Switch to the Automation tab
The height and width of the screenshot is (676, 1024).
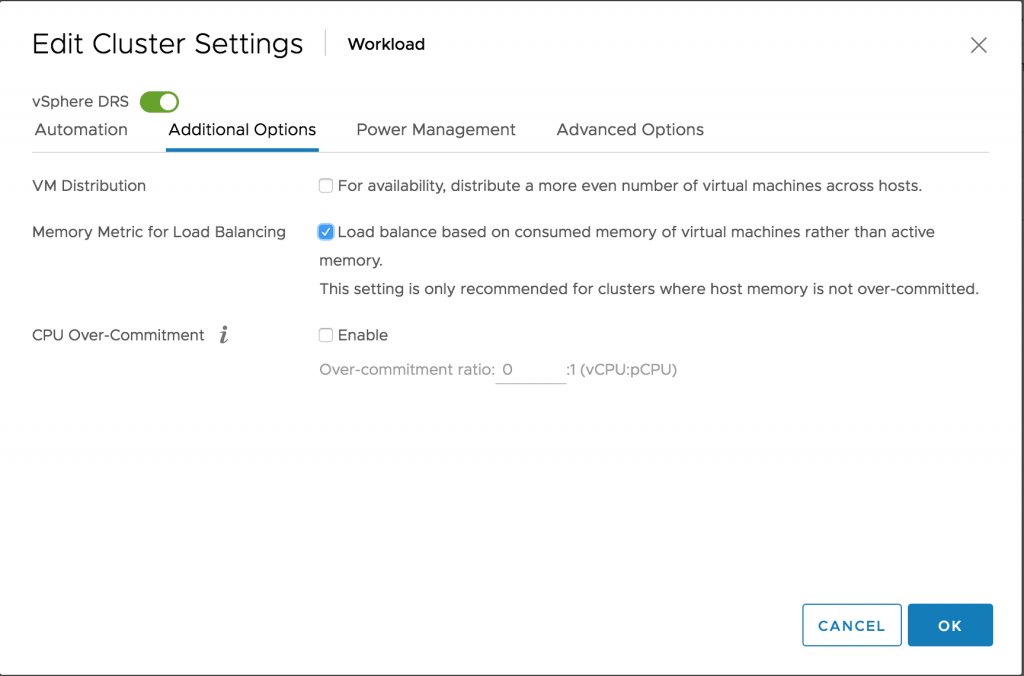(81, 130)
